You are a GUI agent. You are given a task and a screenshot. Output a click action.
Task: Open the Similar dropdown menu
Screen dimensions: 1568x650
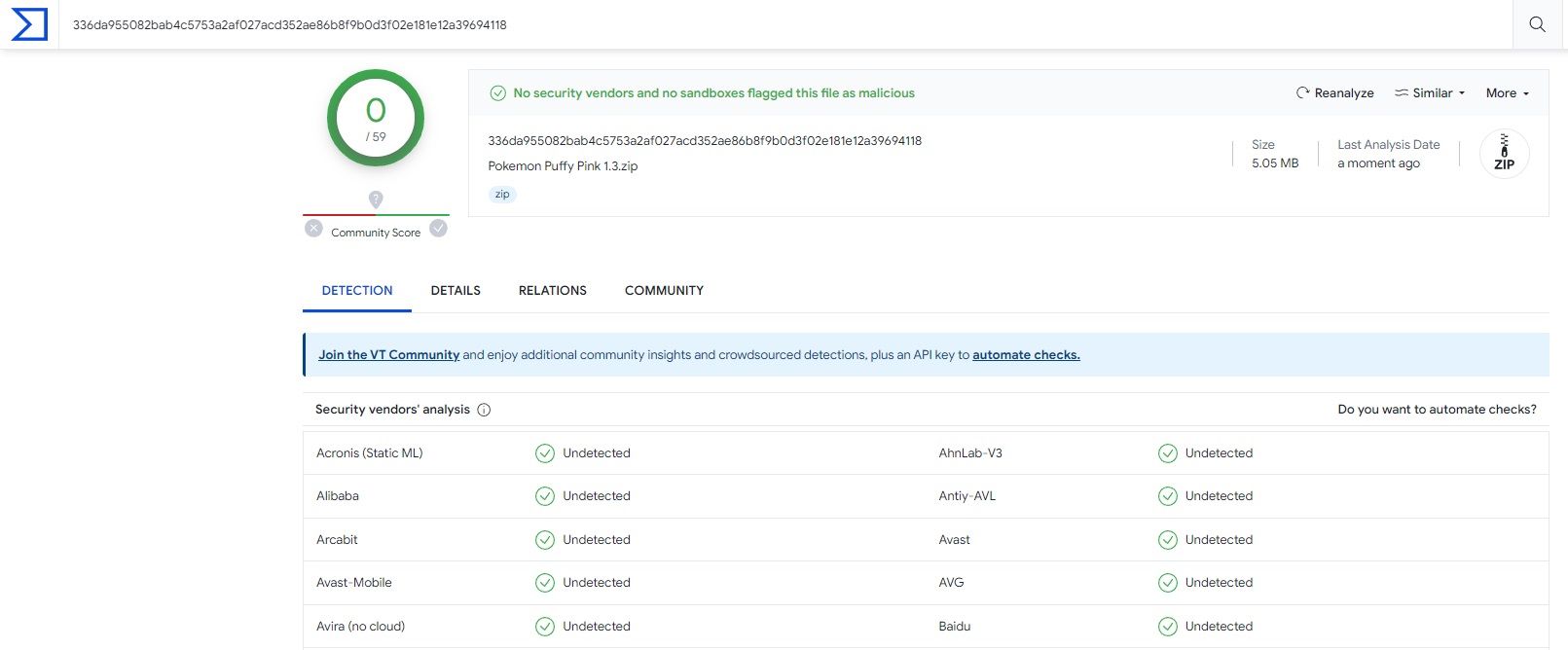click(x=1430, y=93)
